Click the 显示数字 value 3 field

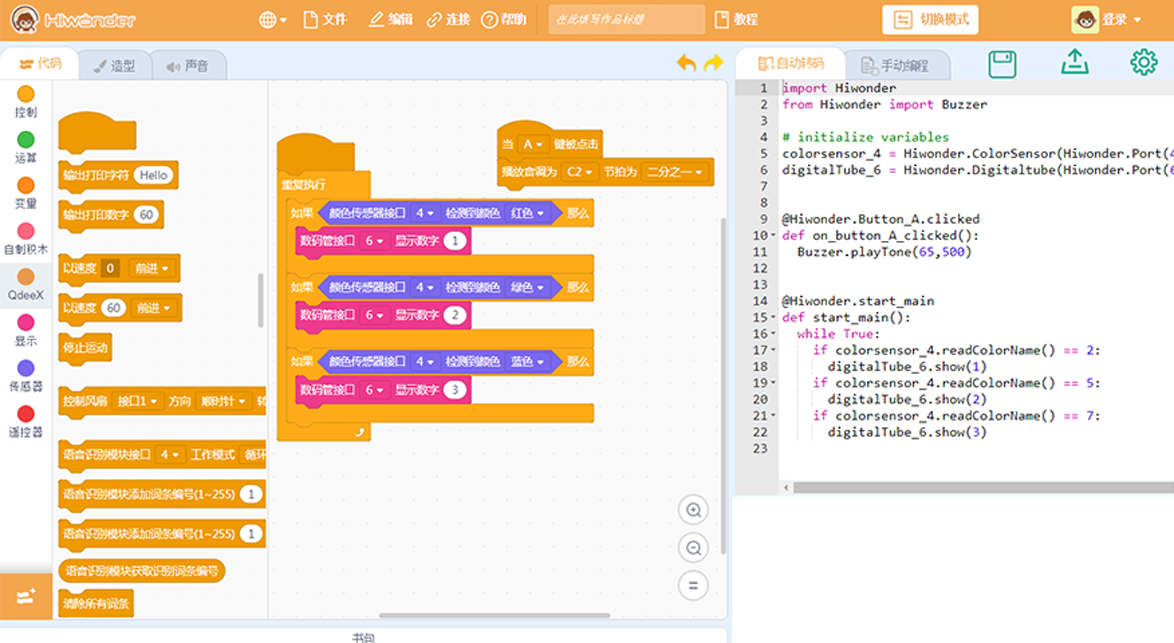pos(454,389)
